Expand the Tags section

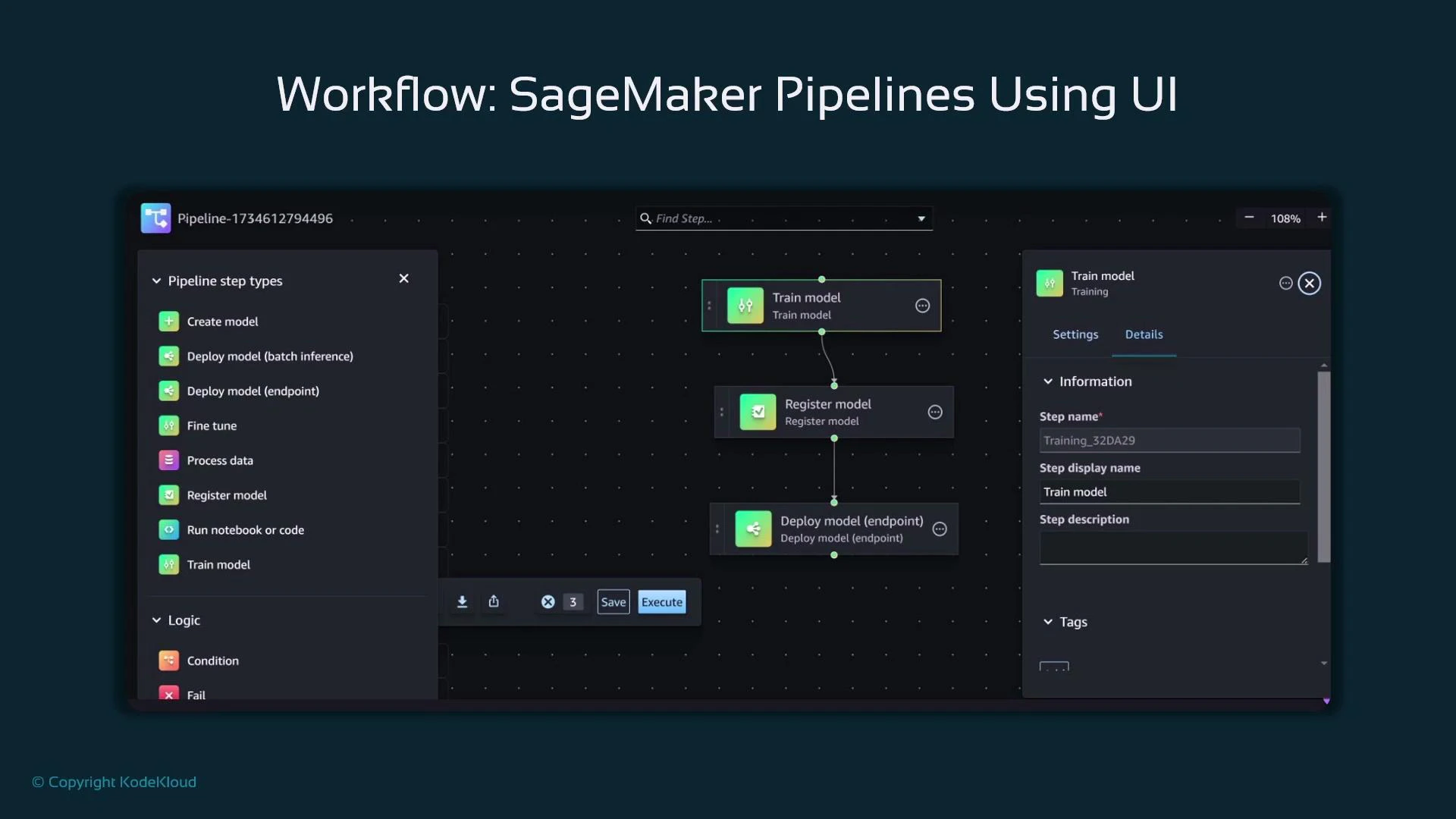[1049, 622]
